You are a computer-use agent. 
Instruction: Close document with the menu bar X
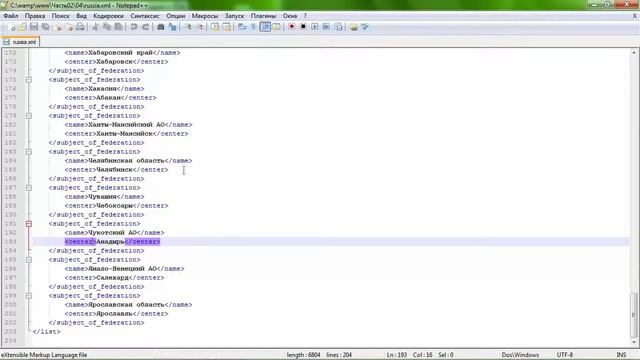635,16
